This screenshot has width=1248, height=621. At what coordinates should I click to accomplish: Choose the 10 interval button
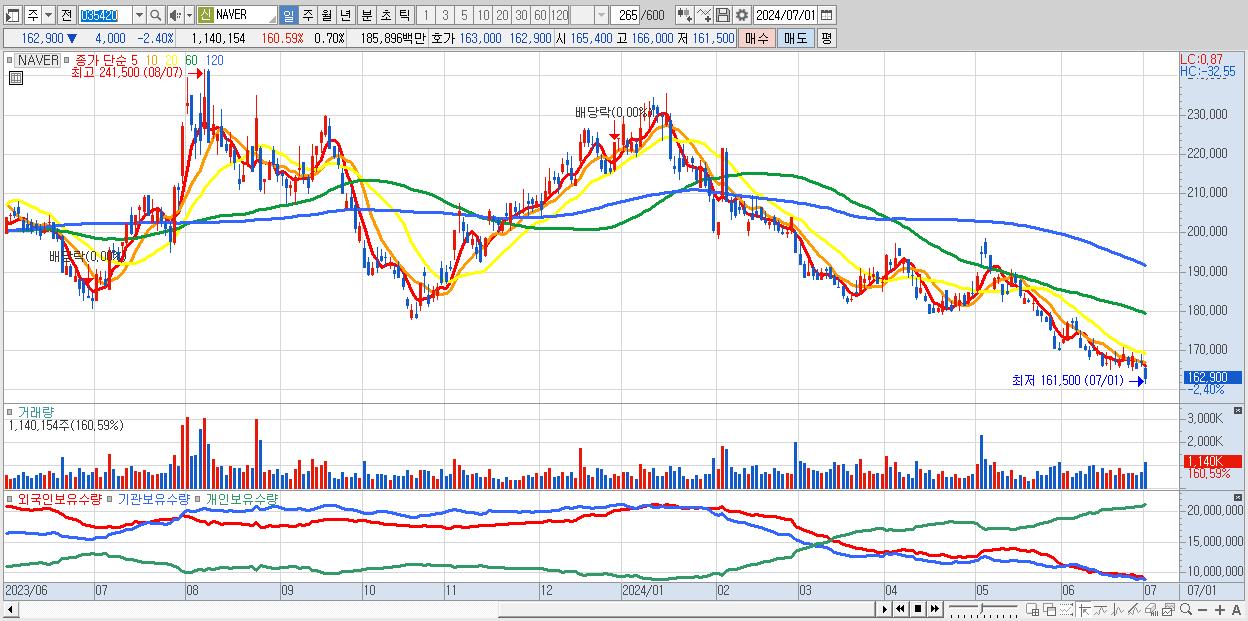coord(483,15)
